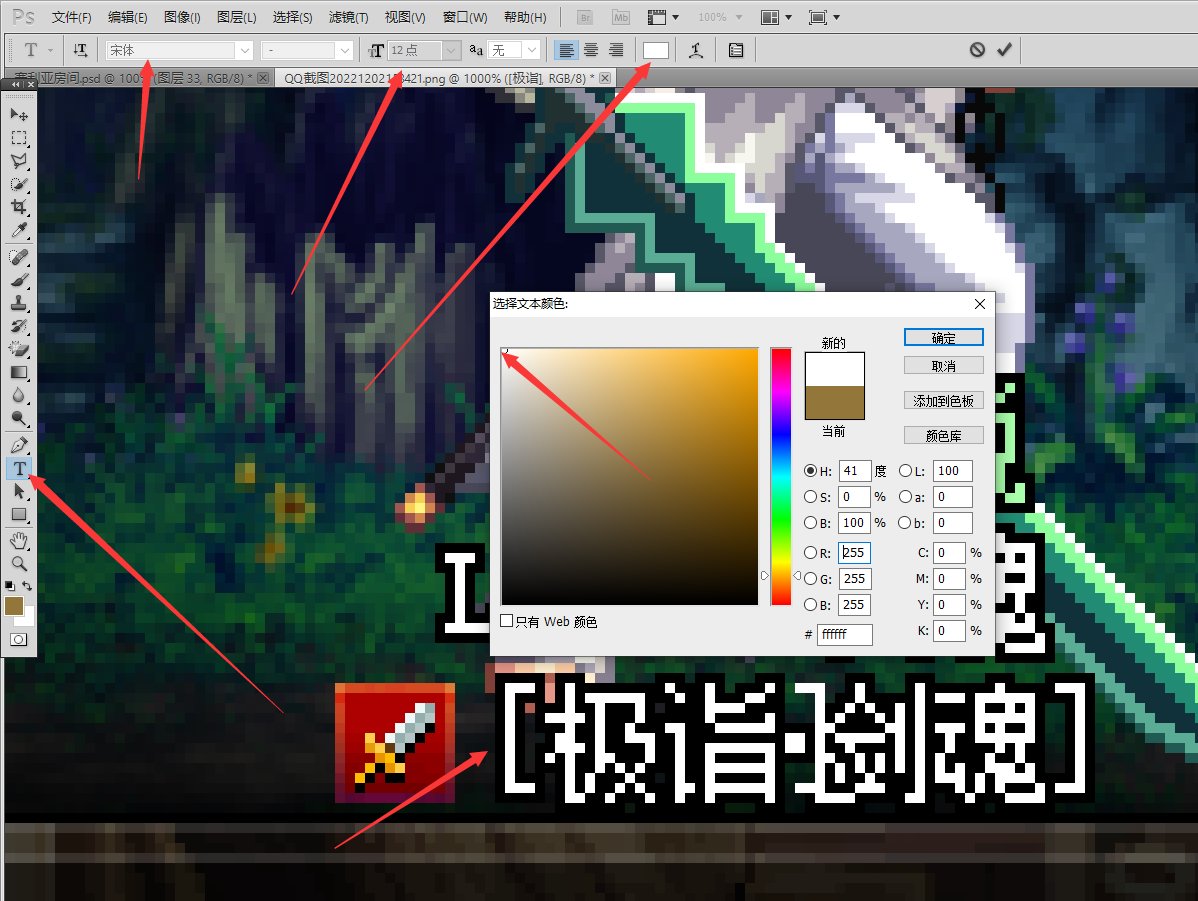Select the Brush tool
Viewport: 1198px width, 901px height.
point(19,280)
